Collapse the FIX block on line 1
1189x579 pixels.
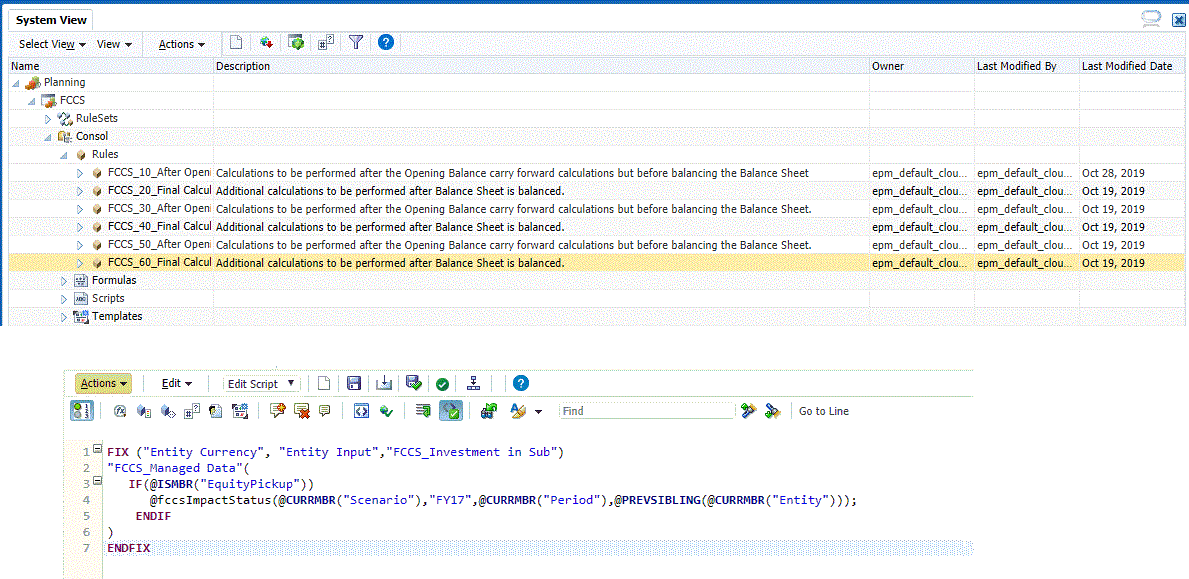point(97,449)
